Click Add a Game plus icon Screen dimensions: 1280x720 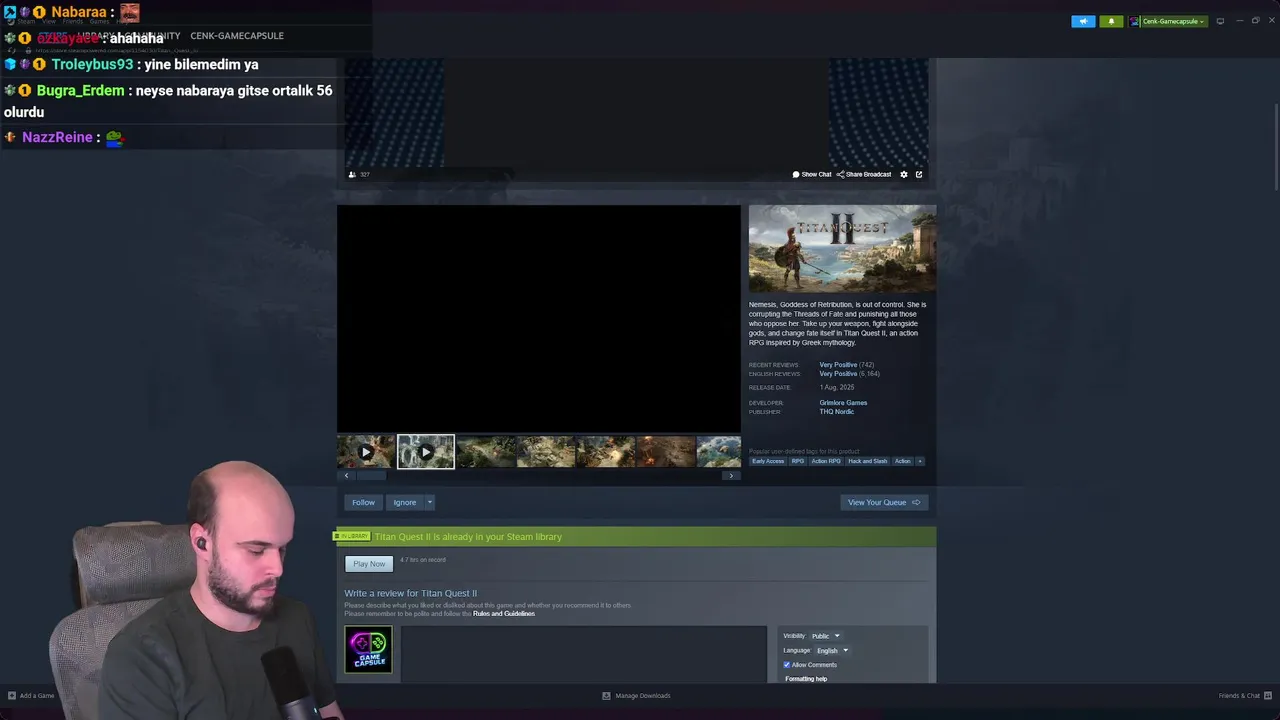pos(12,696)
